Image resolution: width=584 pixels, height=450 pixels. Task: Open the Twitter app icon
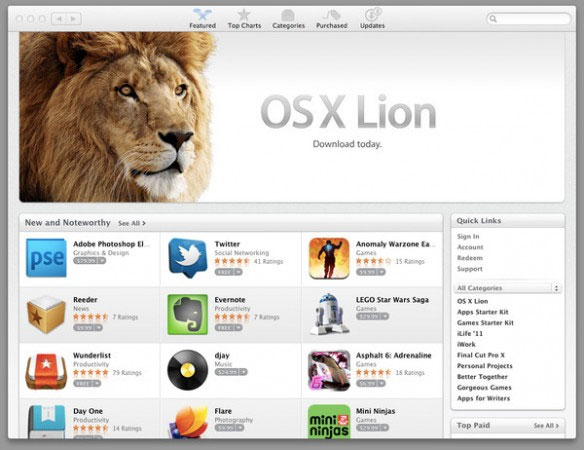pos(188,258)
